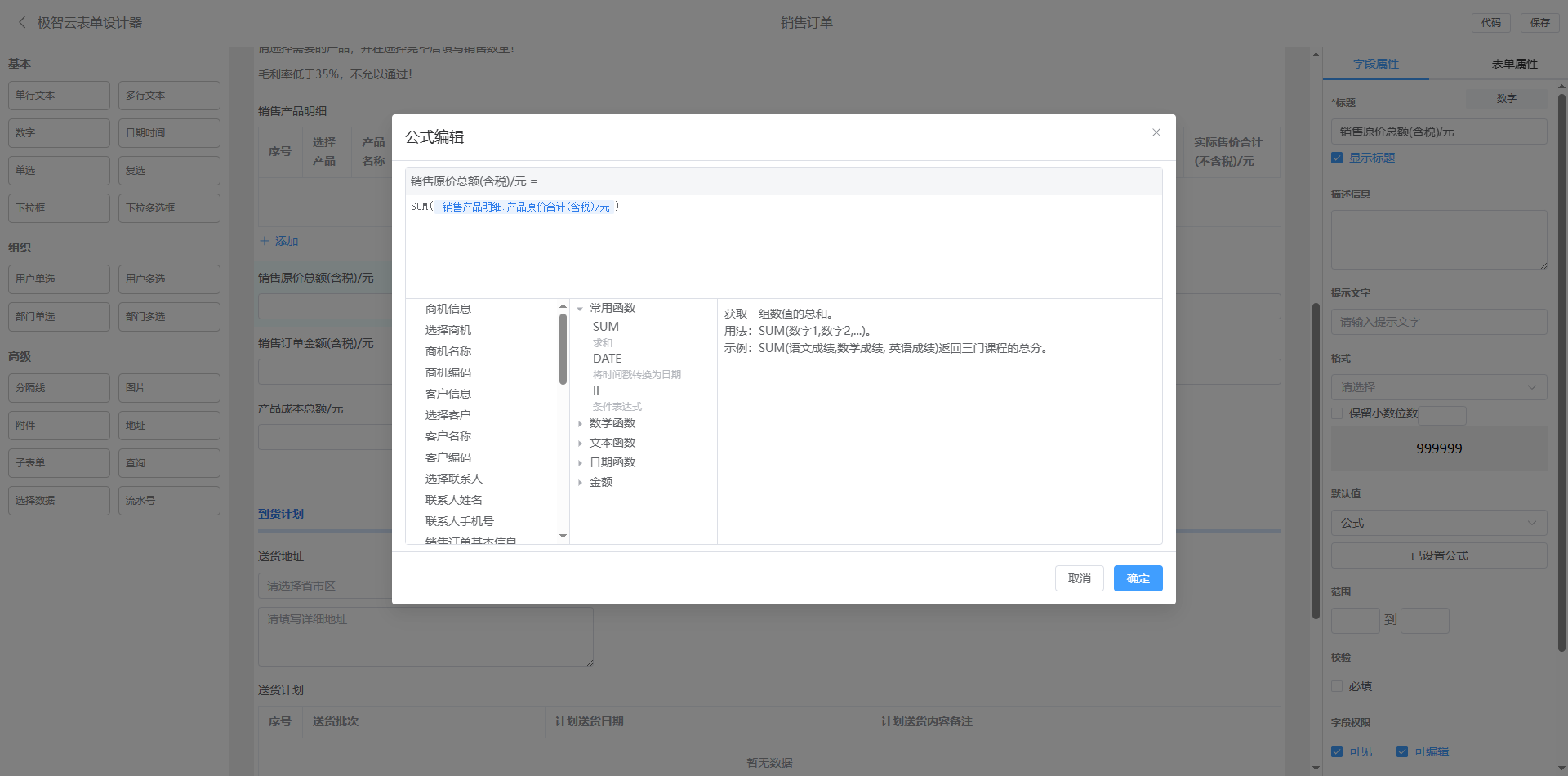This screenshot has width=1568, height=776.
Task: Close the formula editor dialog
Action: [x=1156, y=132]
